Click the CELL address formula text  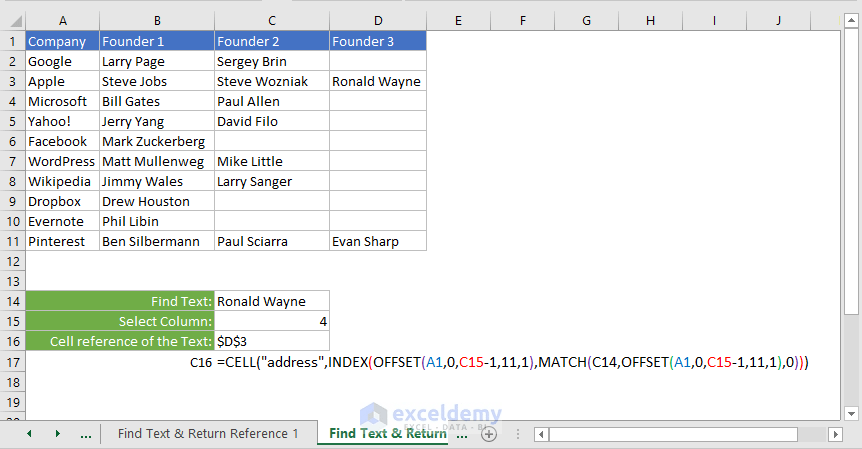tap(513, 362)
